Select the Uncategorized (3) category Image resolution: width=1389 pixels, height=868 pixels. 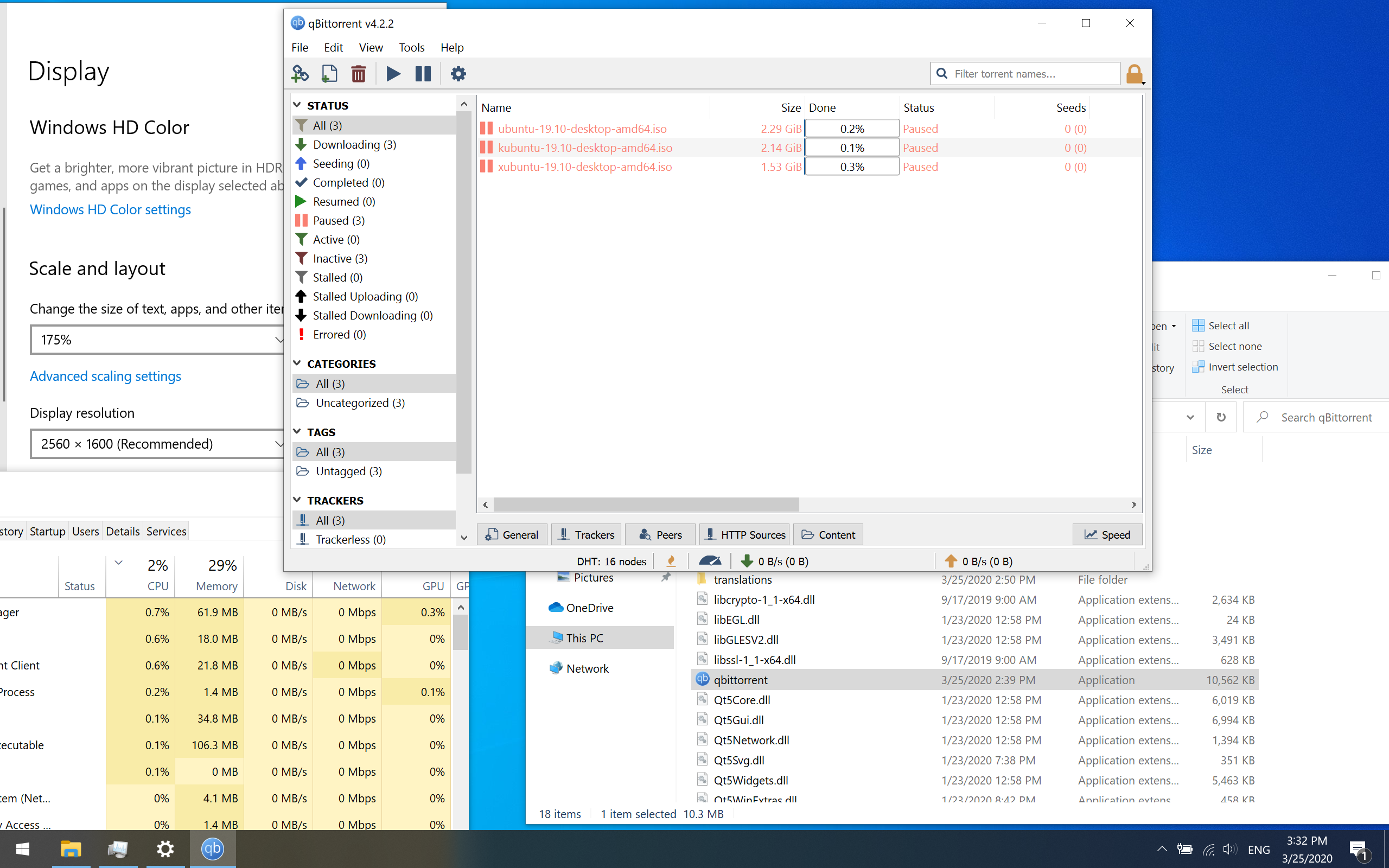374,403
